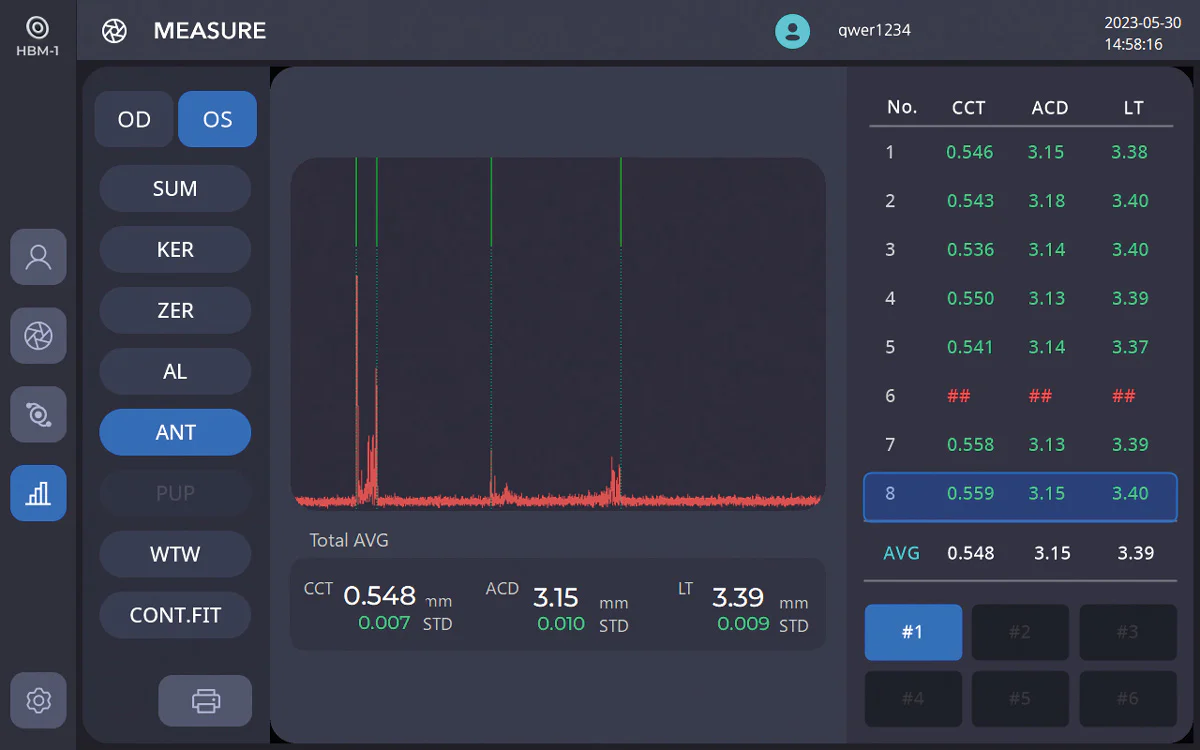The image size is (1200, 750).
Task: Open the ZER tab
Action: (x=175, y=311)
